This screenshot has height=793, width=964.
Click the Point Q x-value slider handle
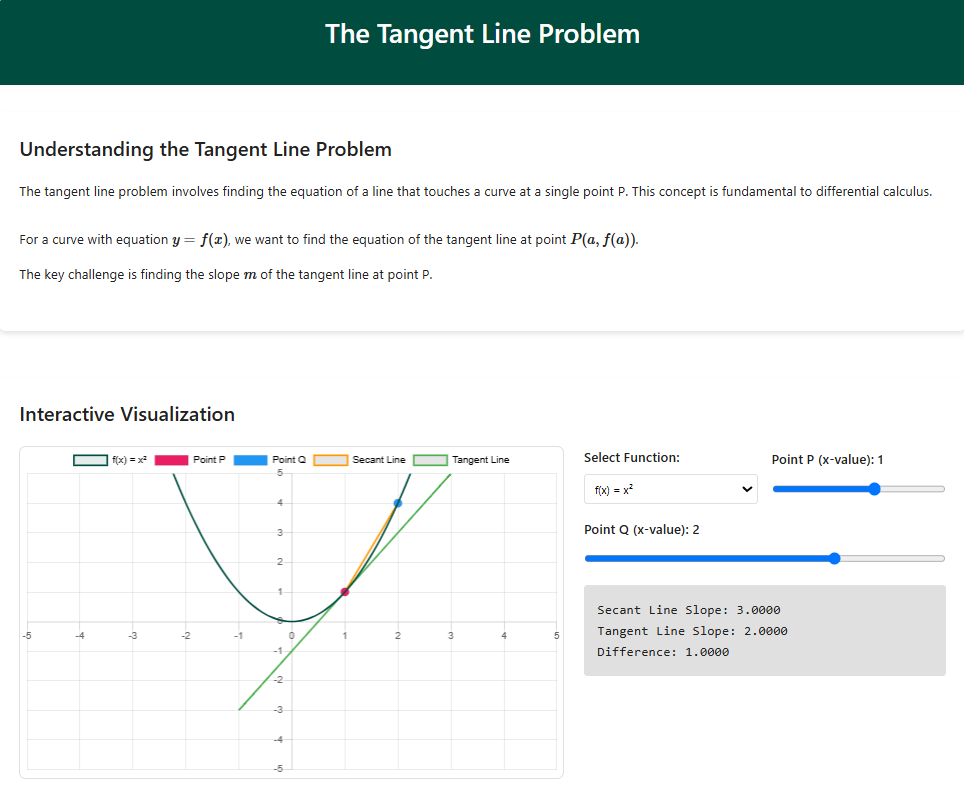pos(835,558)
